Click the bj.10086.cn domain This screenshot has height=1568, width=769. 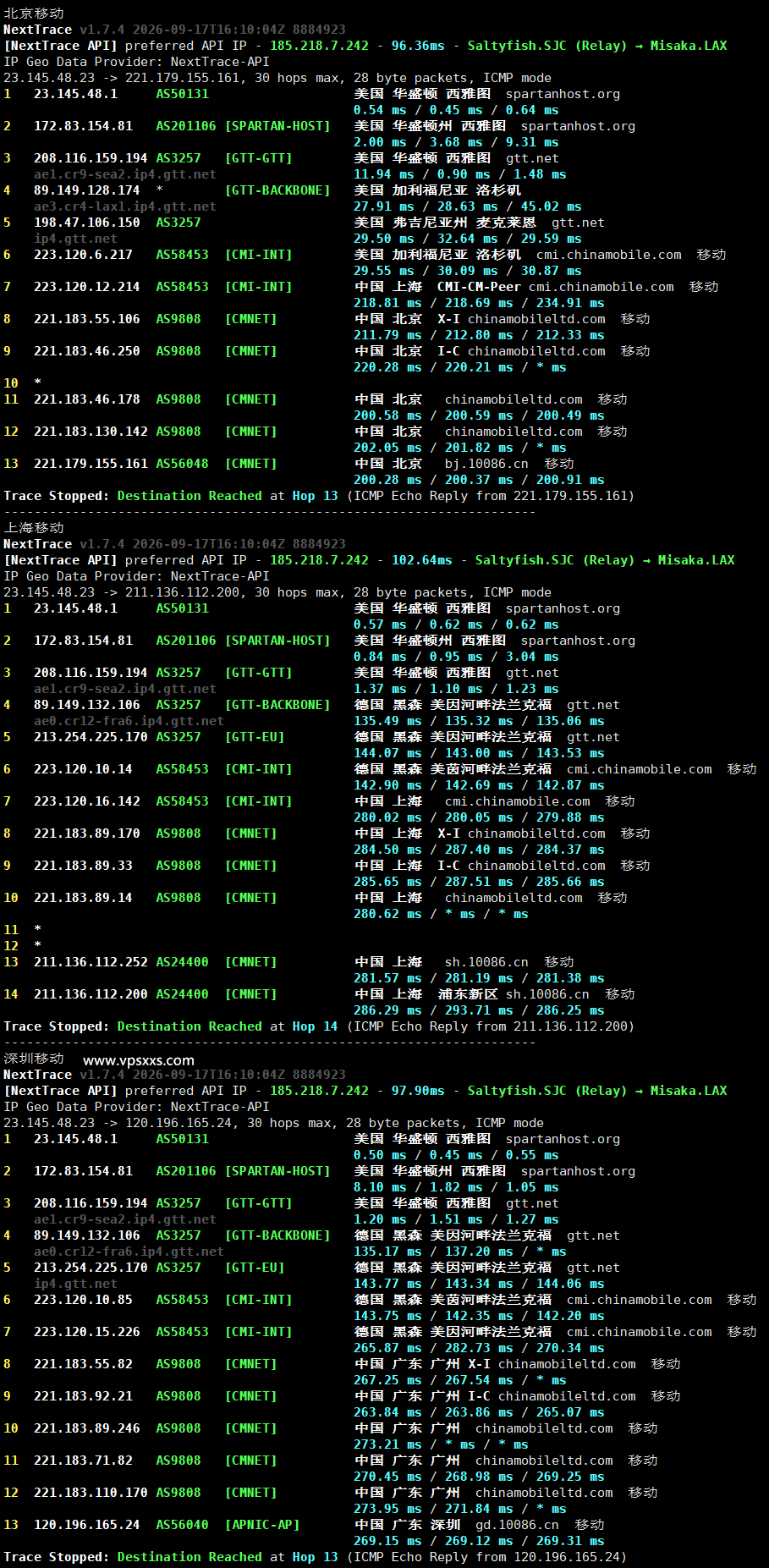486,464
